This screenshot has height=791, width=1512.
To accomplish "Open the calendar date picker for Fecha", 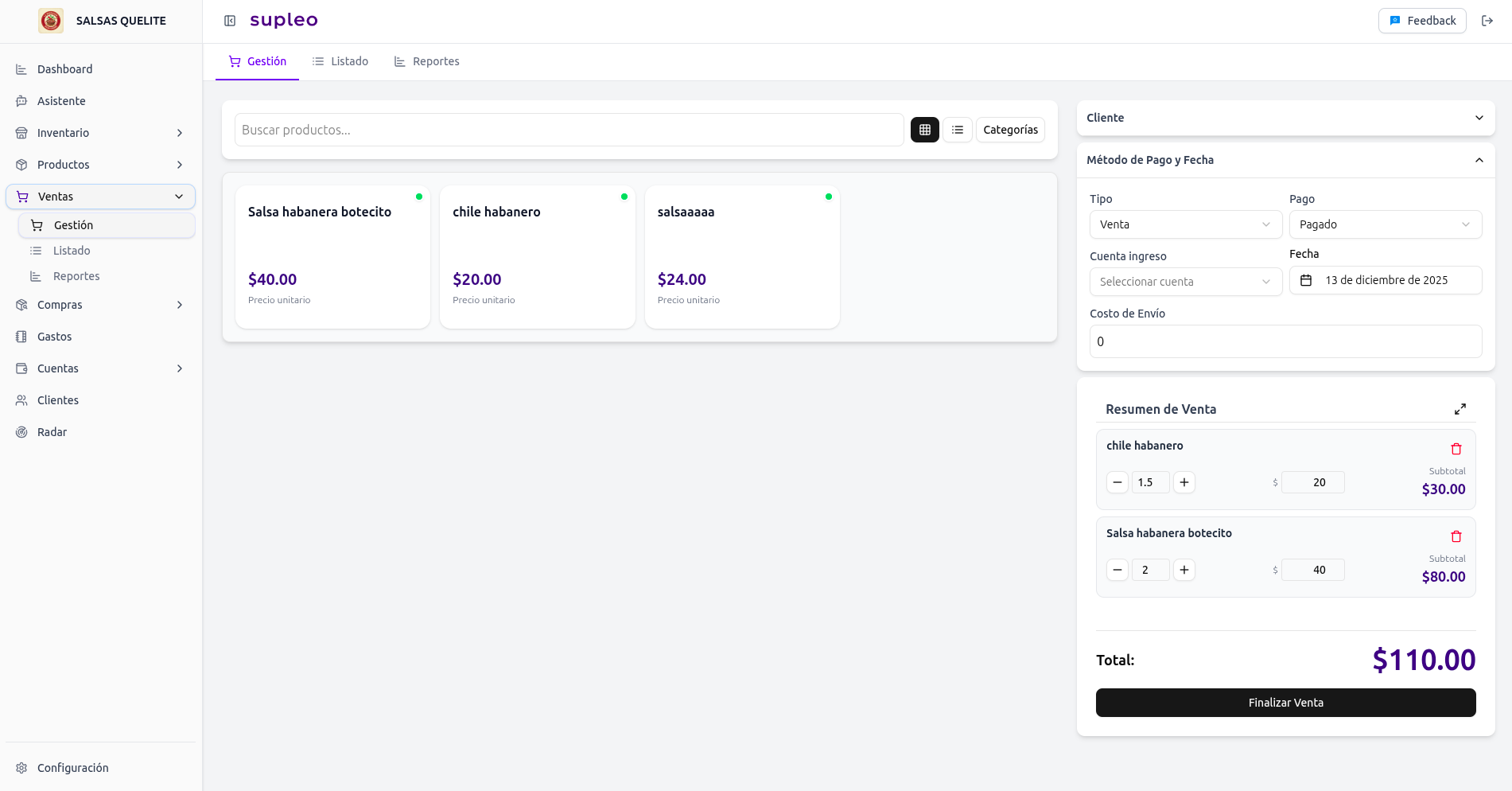I will click(1385, 280).
